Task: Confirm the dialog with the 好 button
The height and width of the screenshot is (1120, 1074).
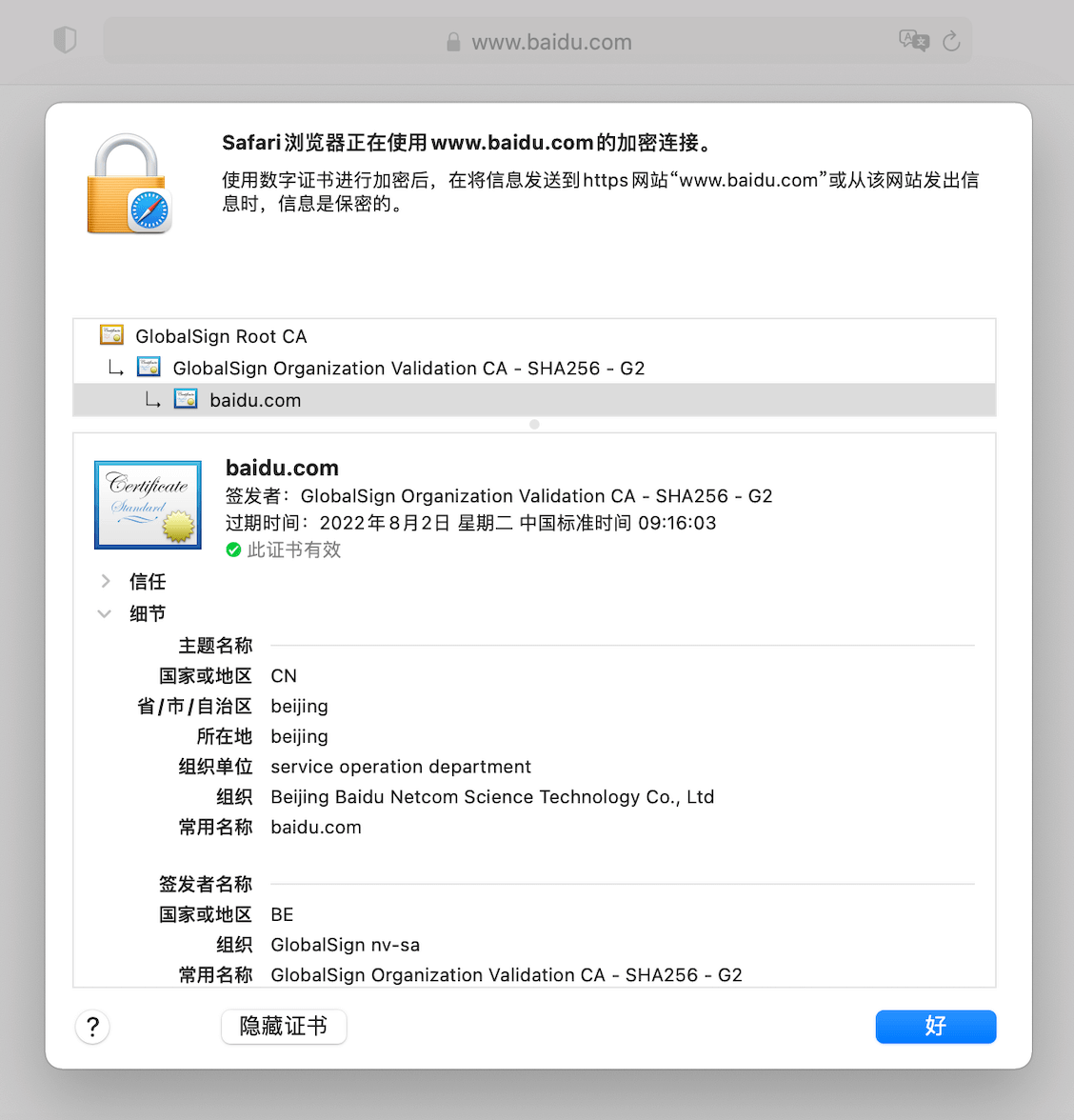Action: [x=935, y=1027]
